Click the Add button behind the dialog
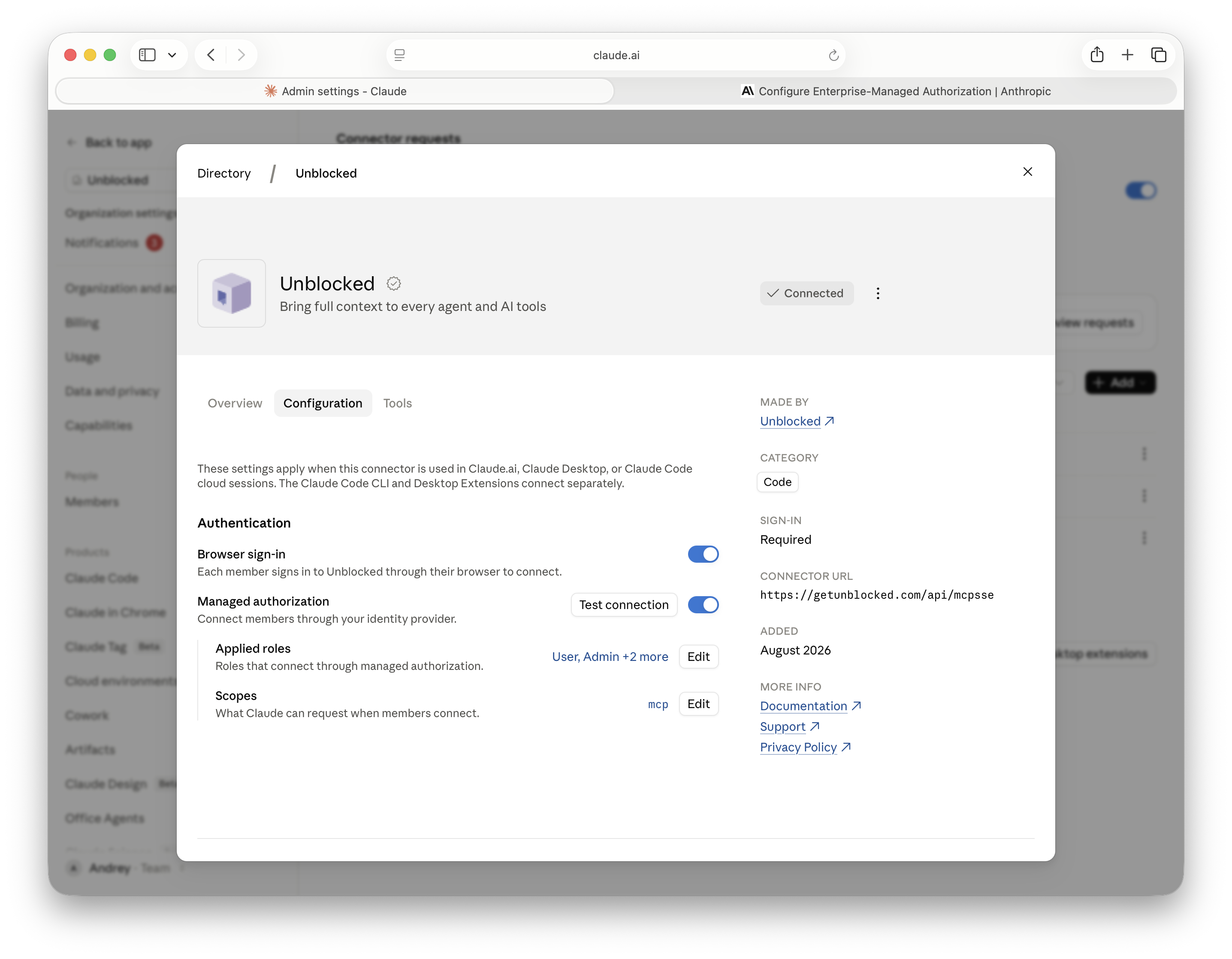This screenshot has height=959, width=1232. tap(1120, 383)
